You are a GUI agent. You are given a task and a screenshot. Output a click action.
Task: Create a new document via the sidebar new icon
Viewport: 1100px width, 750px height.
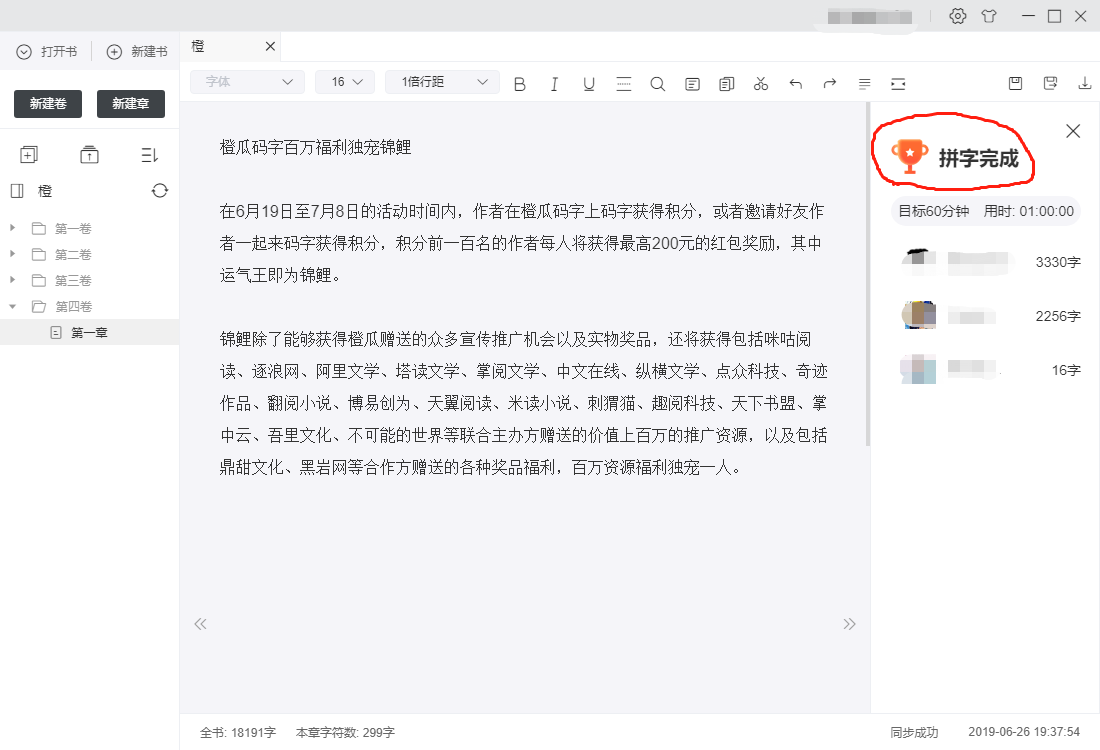[29, 154]
